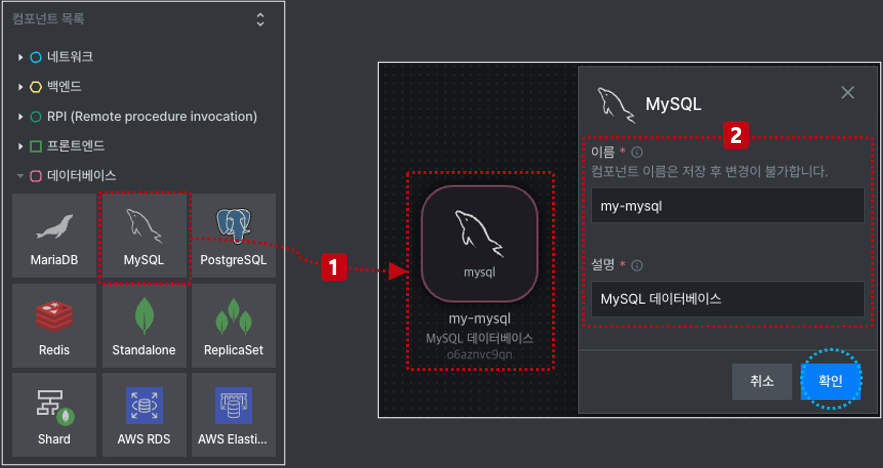Click the 확인 button
Screen dimensions: 883x468
[x=831, y=381]
